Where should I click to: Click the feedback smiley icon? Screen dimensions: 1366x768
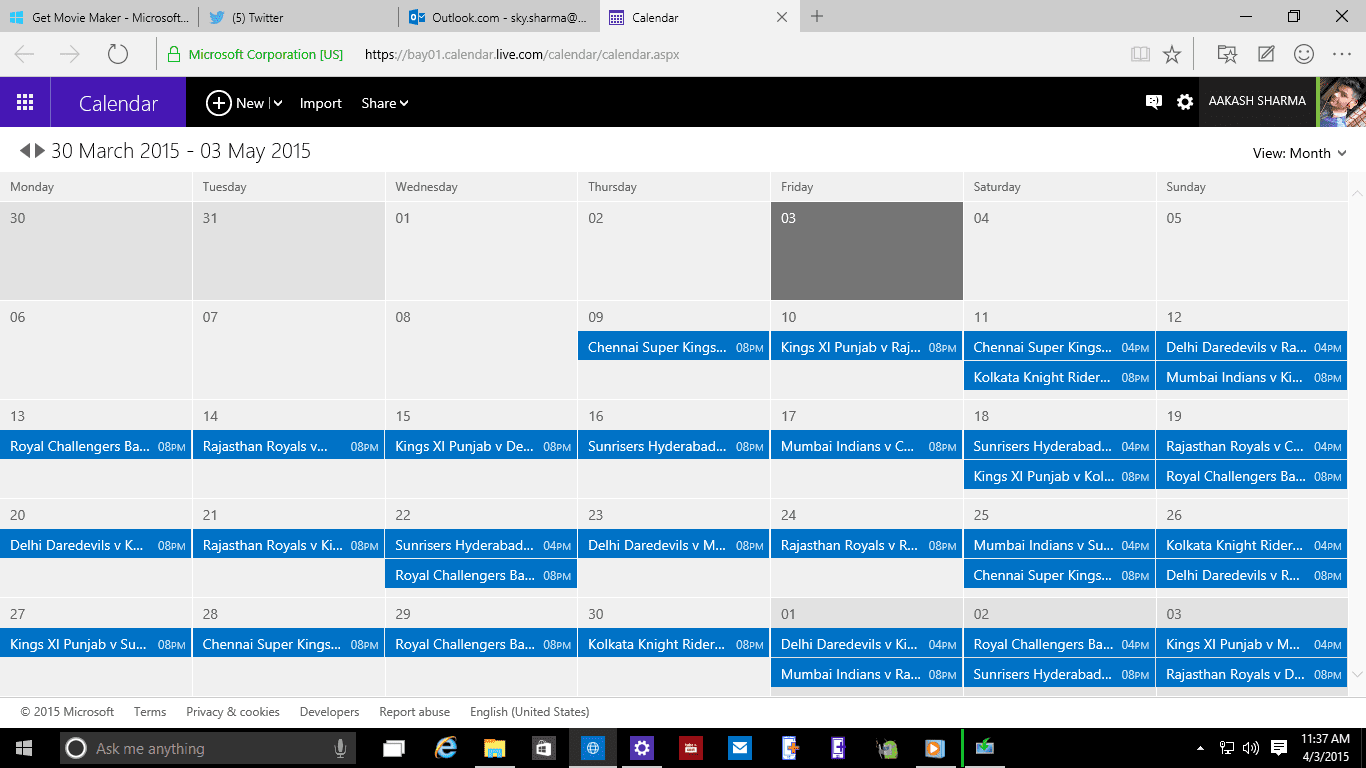coord(1304,54)
